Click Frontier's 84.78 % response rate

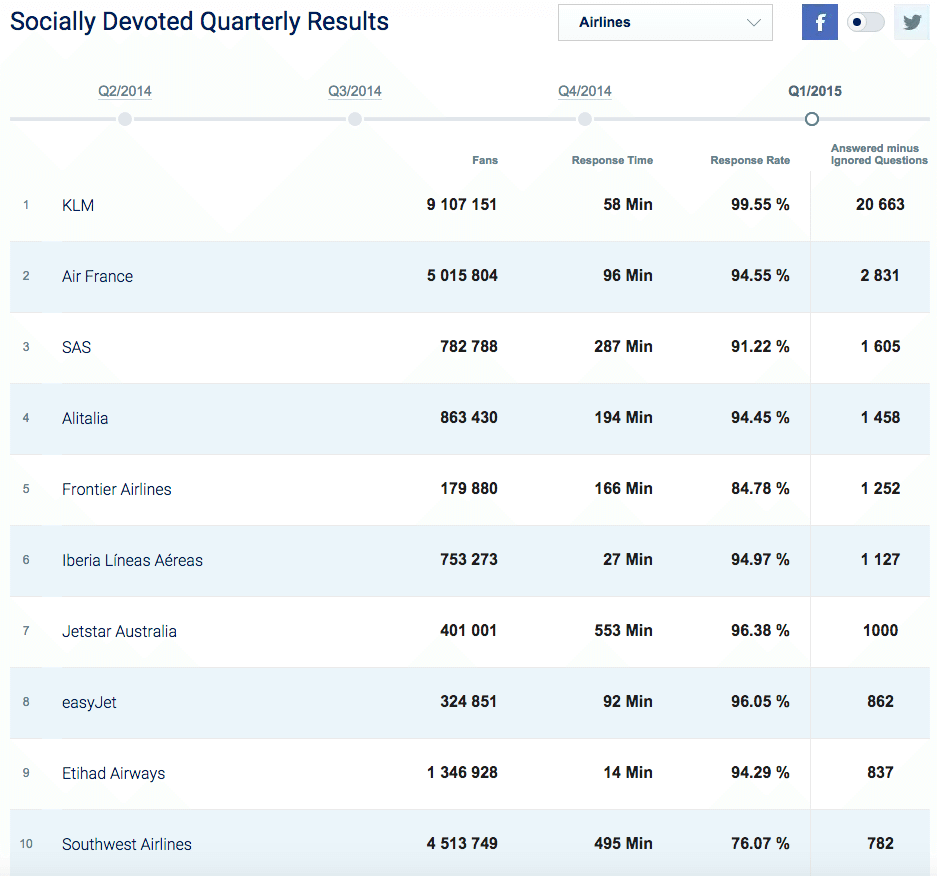760,489
